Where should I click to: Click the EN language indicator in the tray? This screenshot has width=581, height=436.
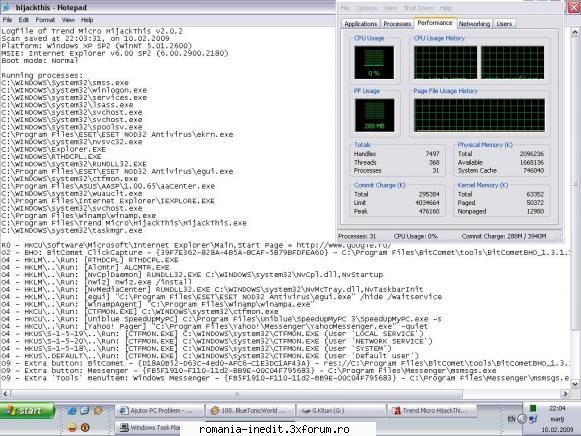pyautogui.click(x=511, y=419)
